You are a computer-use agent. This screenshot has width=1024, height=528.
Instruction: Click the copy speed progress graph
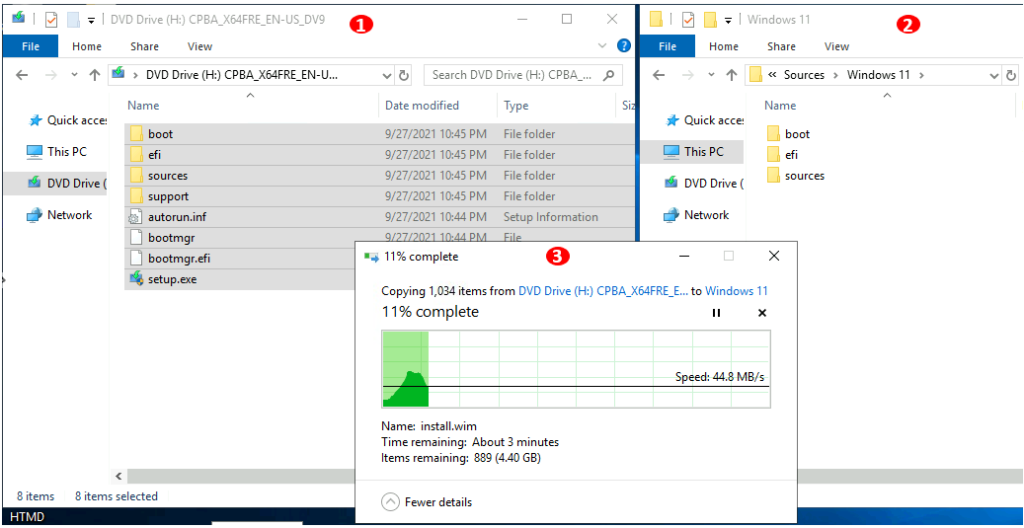tap(576, 369)
